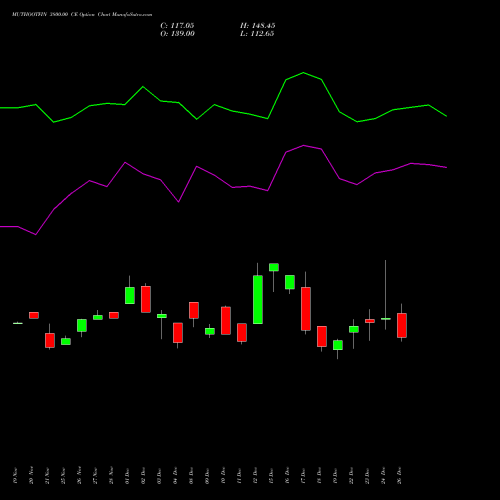The height and width of the screenshot is (500, 500).
Task: Select the 26 Dec date label
Action: tap(400, 476)
